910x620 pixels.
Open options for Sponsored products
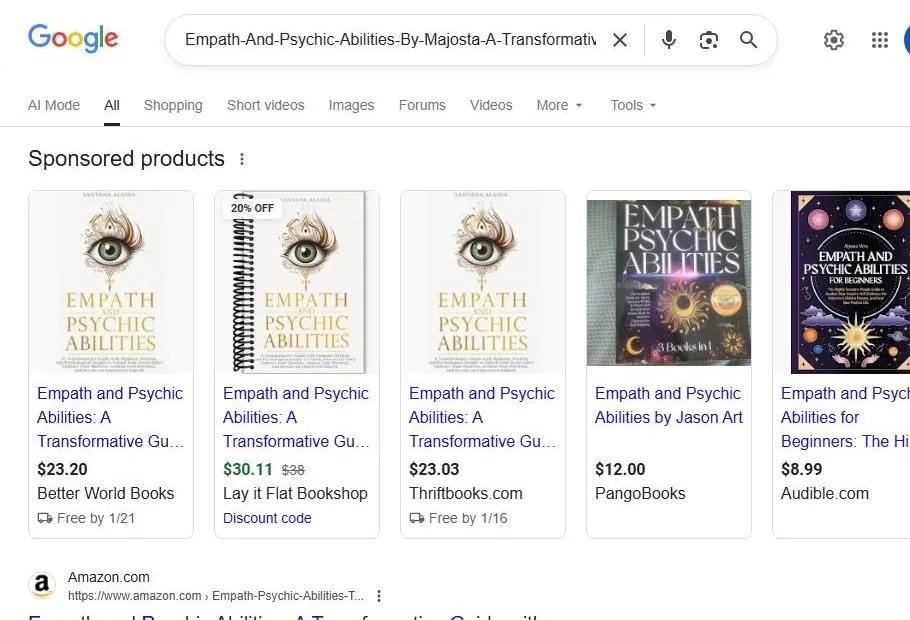(242, 158)
